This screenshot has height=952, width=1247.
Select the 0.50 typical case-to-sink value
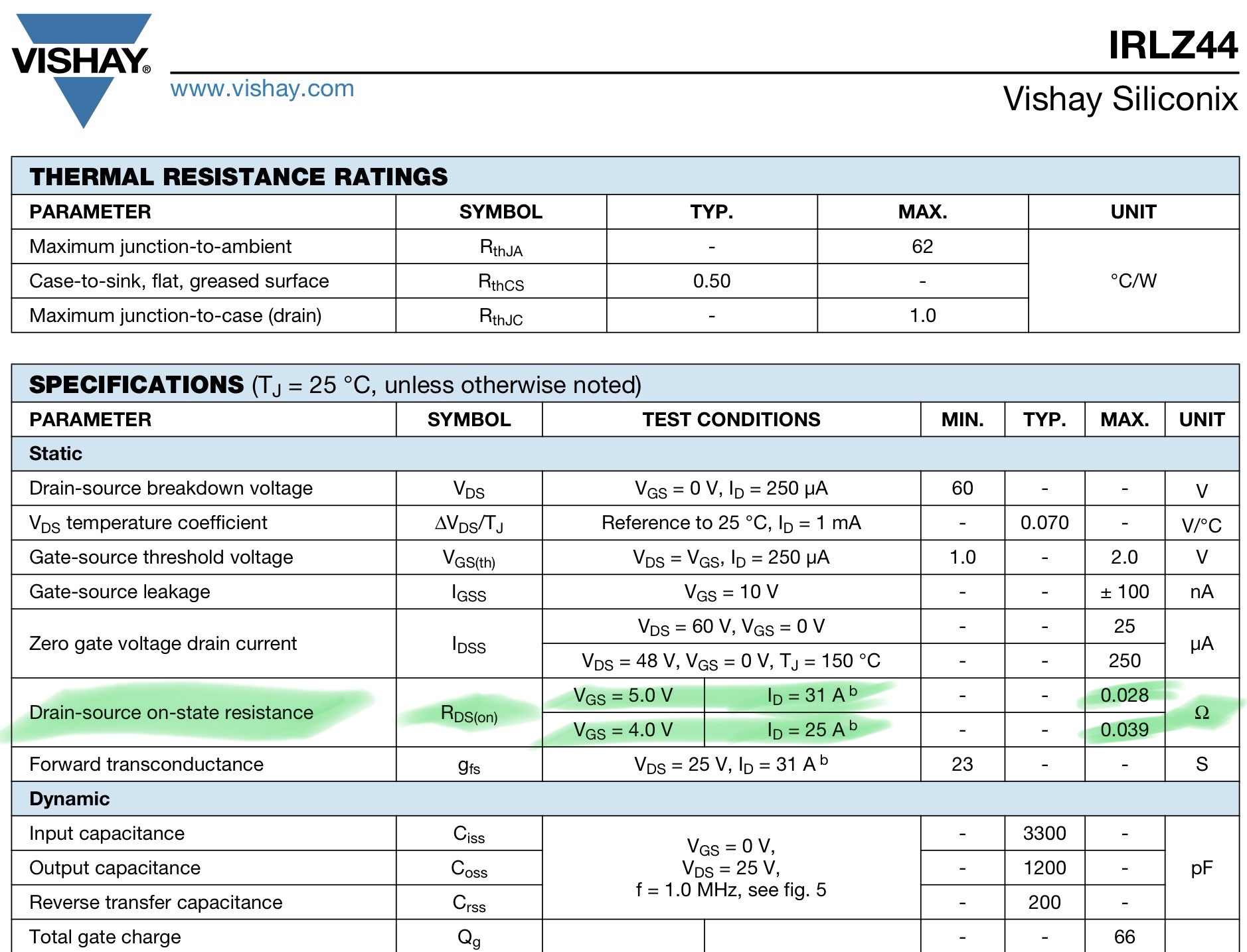711,281
